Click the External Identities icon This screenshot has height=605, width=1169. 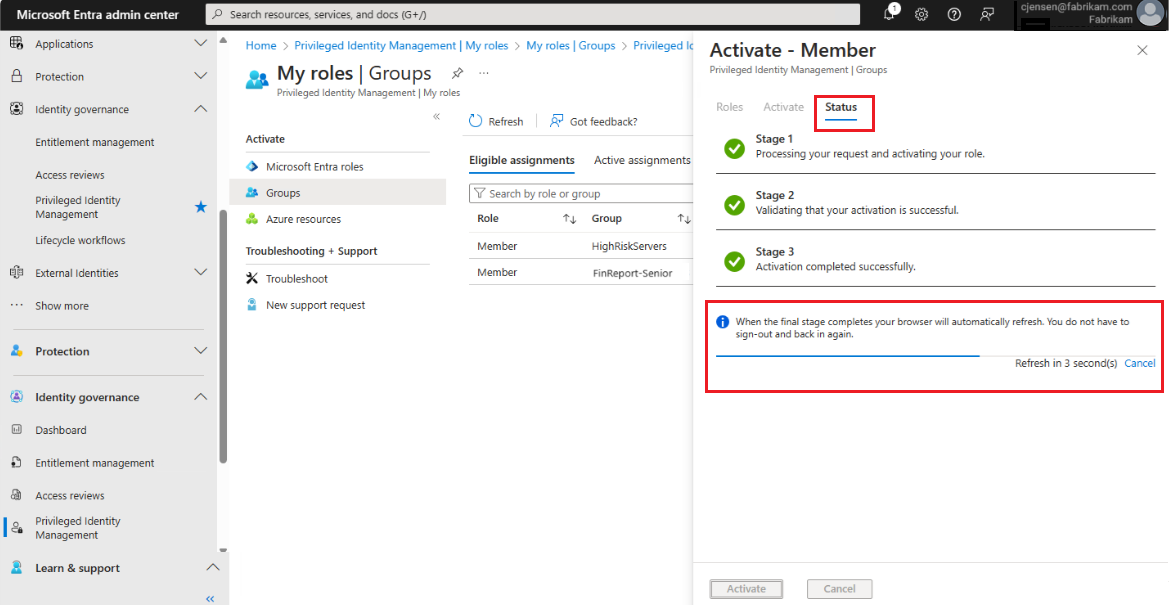click(16, 273)
